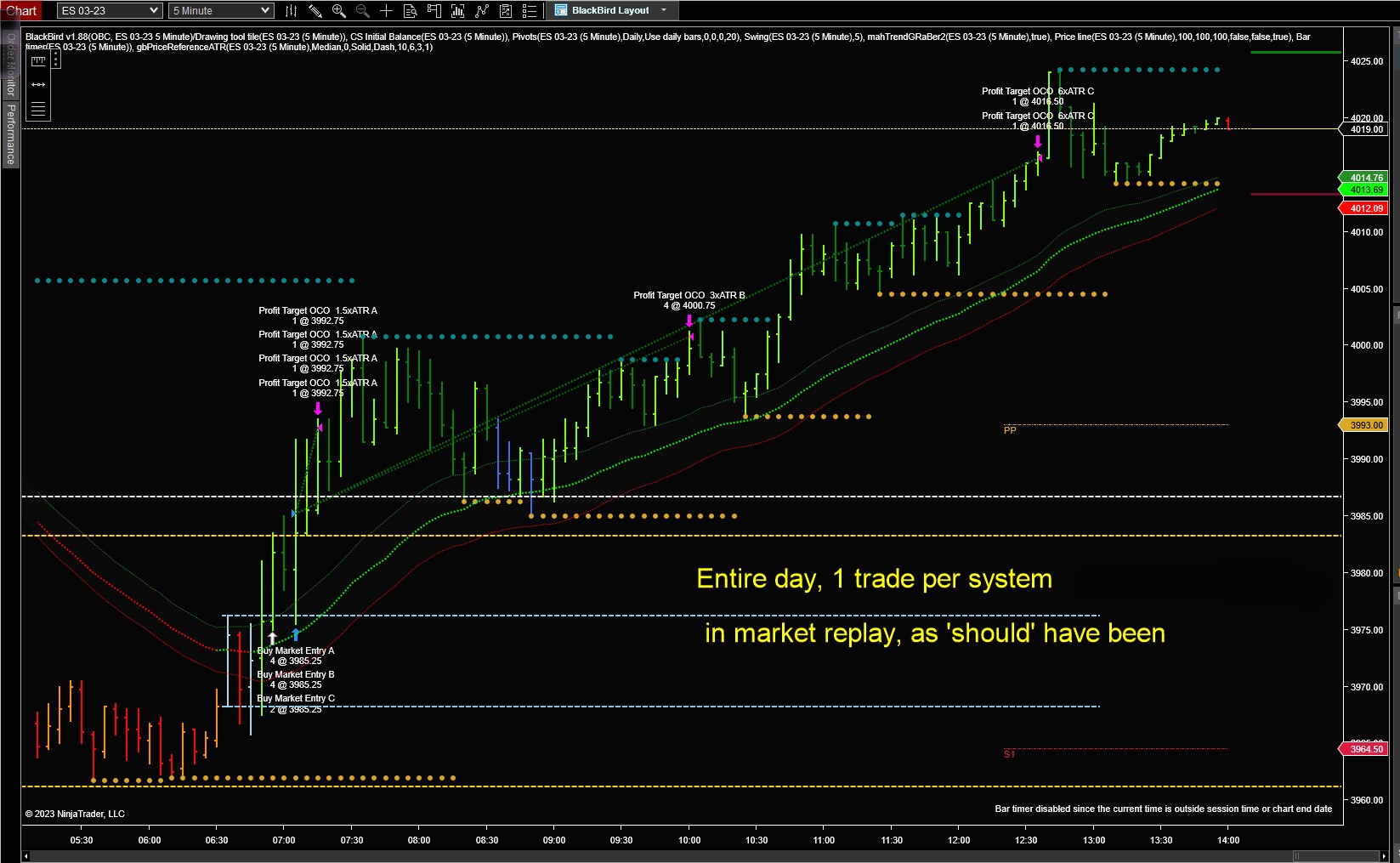Click the bar timer disabled message
Screen dimensions: 1400x863
(1164, 809)
